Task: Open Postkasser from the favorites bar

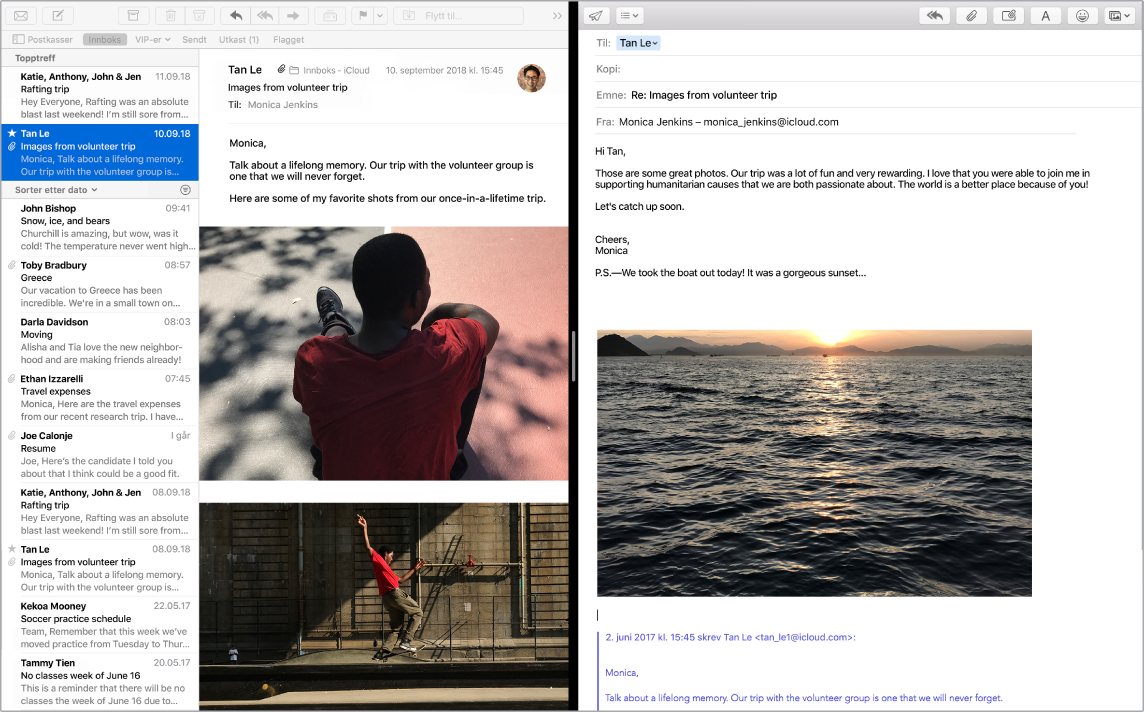Action: [44, 39]
